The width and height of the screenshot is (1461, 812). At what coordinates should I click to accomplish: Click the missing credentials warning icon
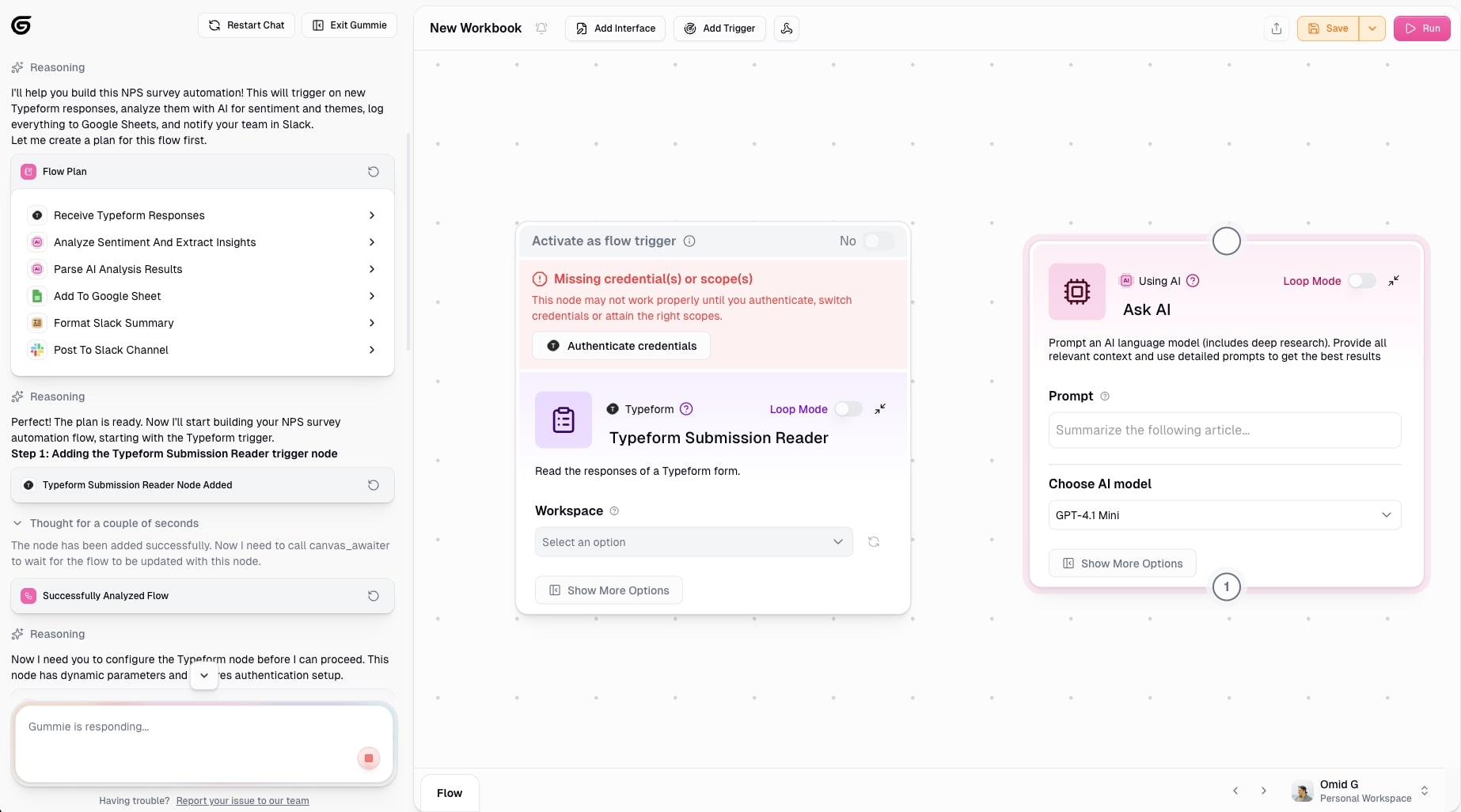point(540,279)
